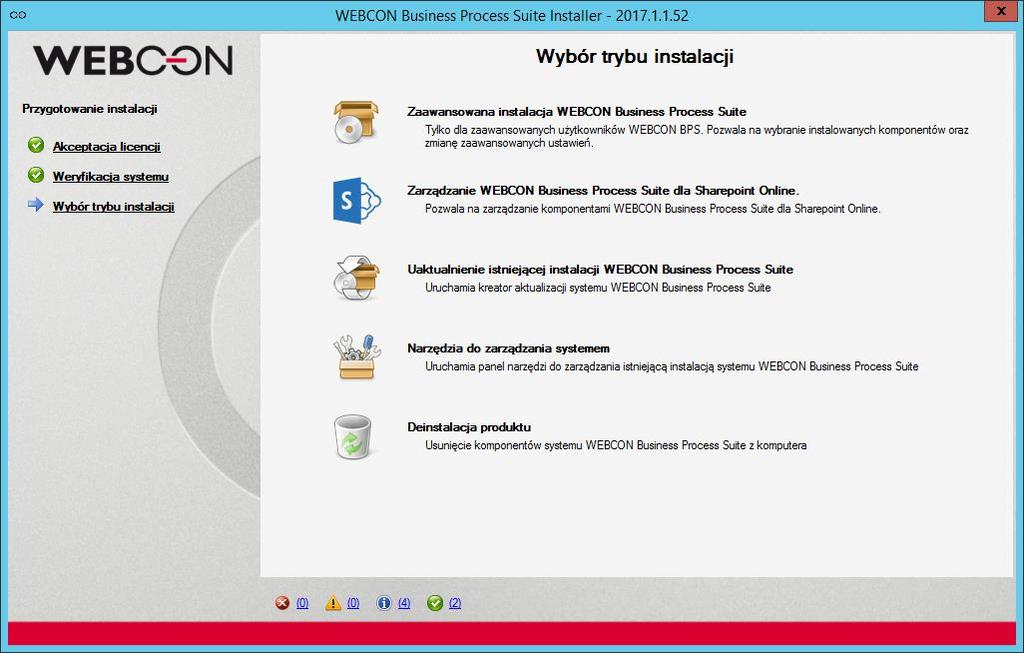Choose Narzędzia do zarządzania systemem
Viewport: 1024px width, 653px height.
508,349
